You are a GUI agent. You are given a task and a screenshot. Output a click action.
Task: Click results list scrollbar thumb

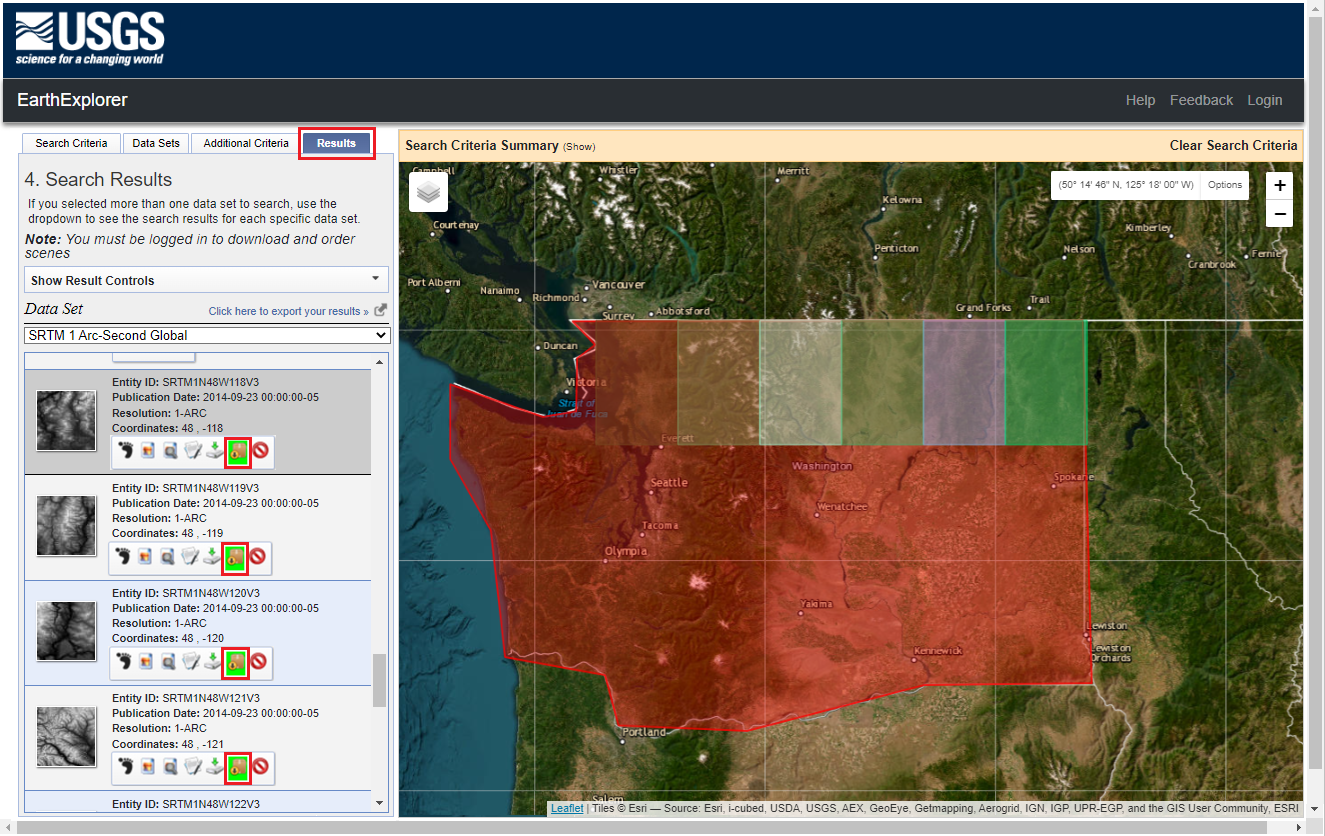coord(379,681)
